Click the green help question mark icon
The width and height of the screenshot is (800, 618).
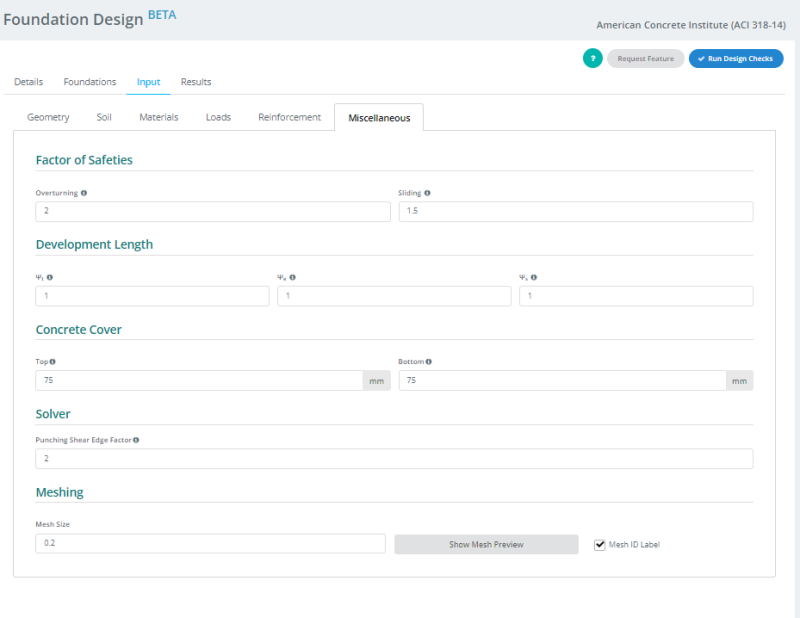[x=592, y=59]
